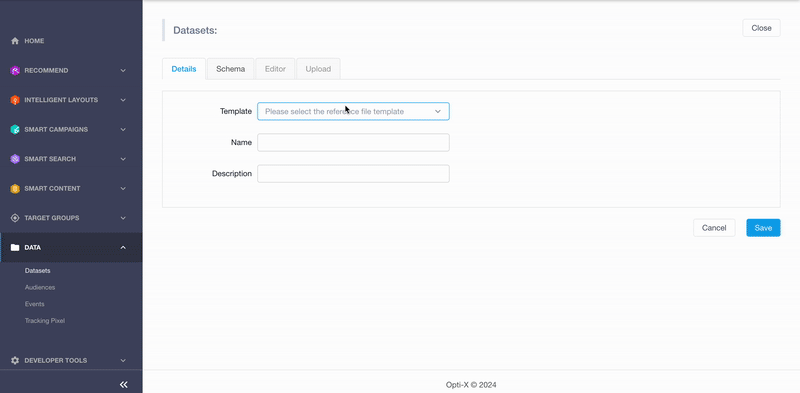Click the Smart Search purple icon
The image size is (800, 393).
point(15,159)
